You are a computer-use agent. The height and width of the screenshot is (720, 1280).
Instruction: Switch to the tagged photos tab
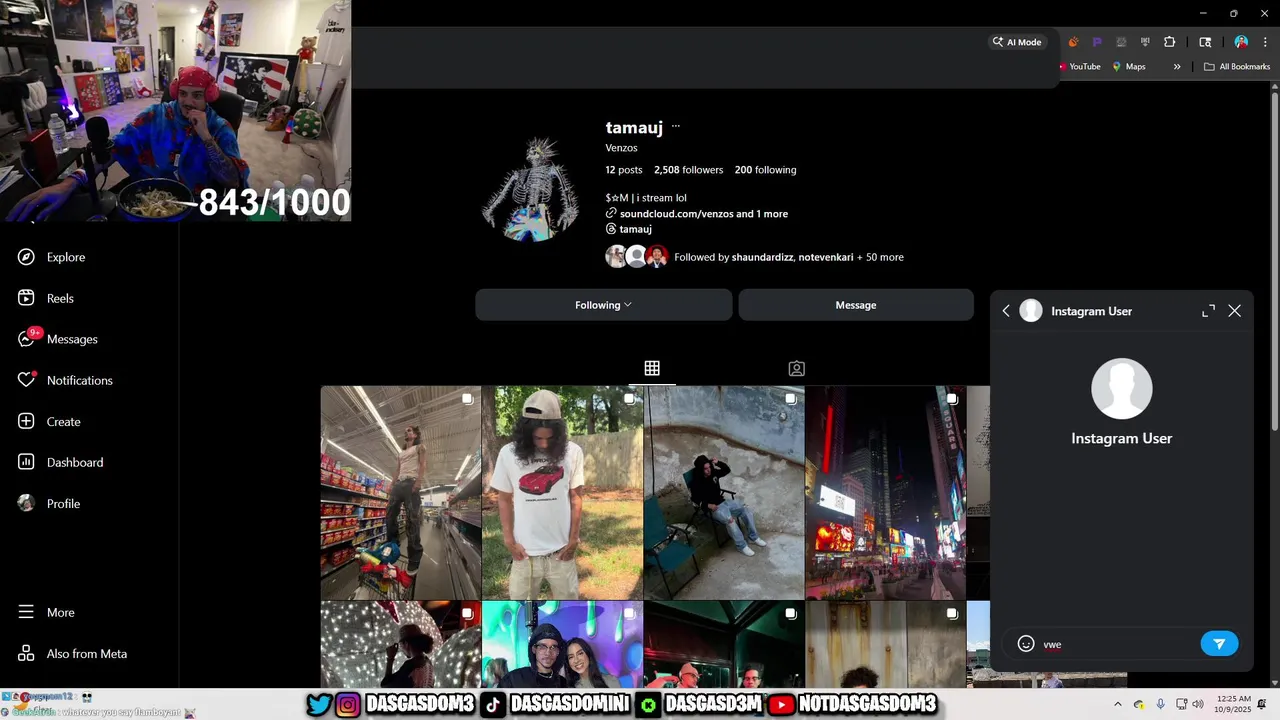tap(796, 368)
